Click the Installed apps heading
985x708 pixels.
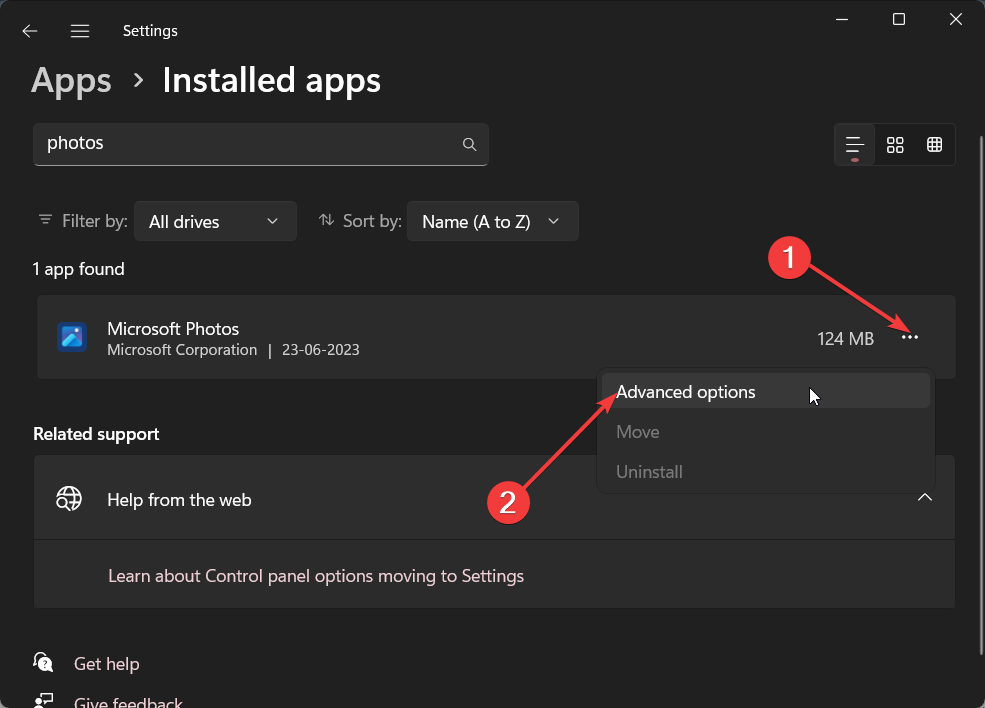click(271, 81)
